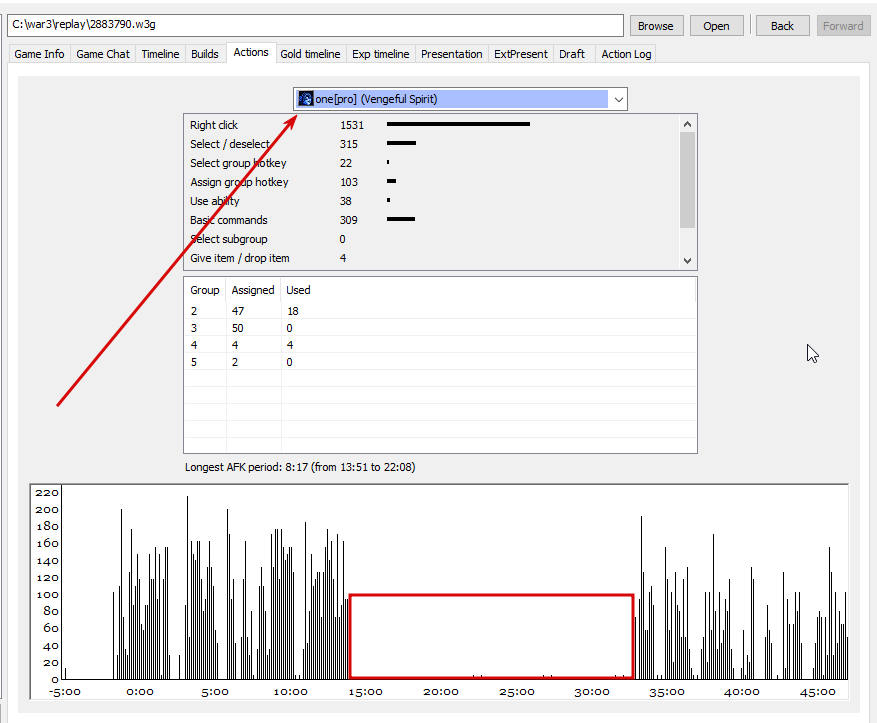
Task: Open the Game Chat tab
Action: 103,54
